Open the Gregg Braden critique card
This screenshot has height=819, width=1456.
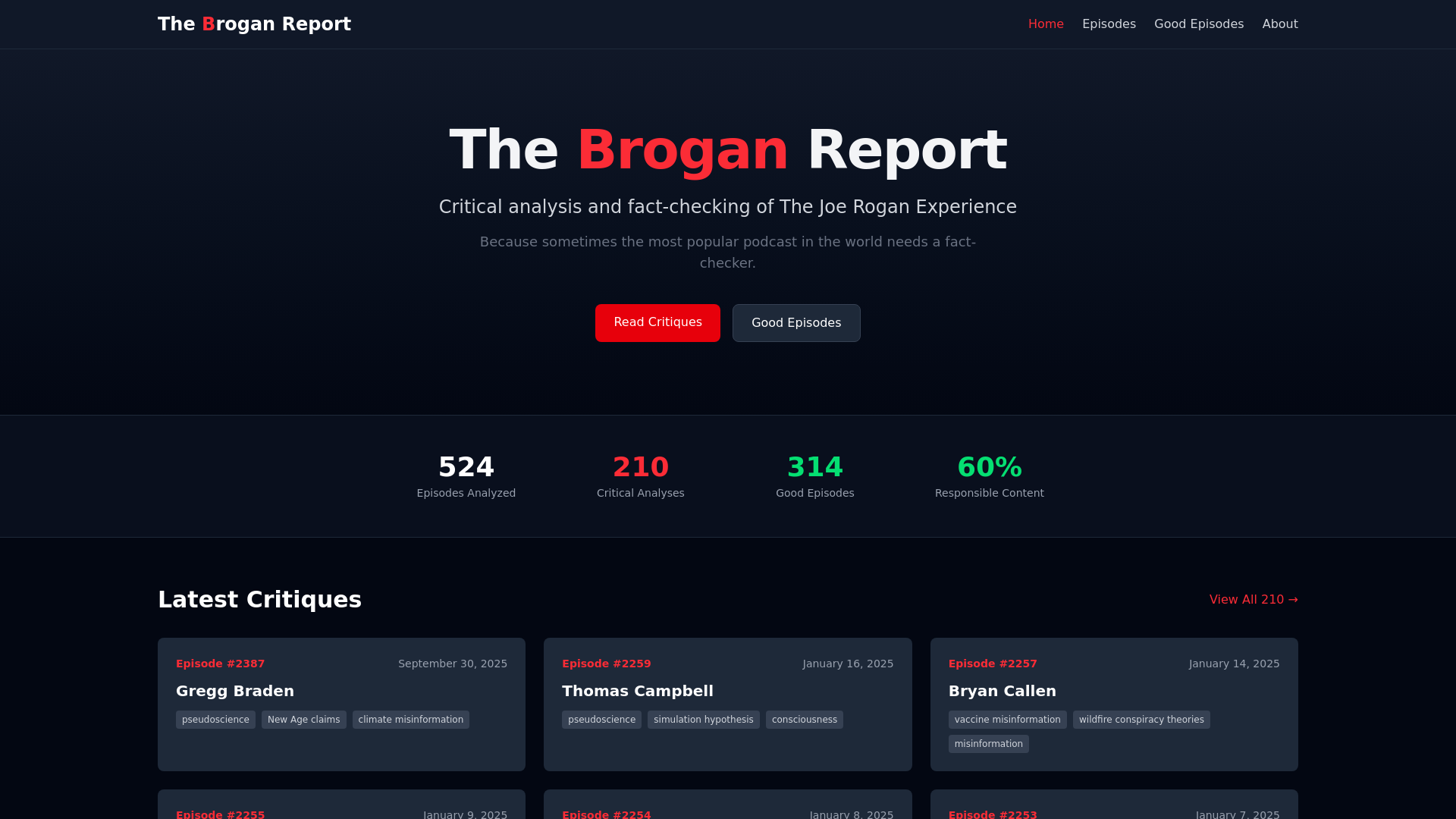341,704
